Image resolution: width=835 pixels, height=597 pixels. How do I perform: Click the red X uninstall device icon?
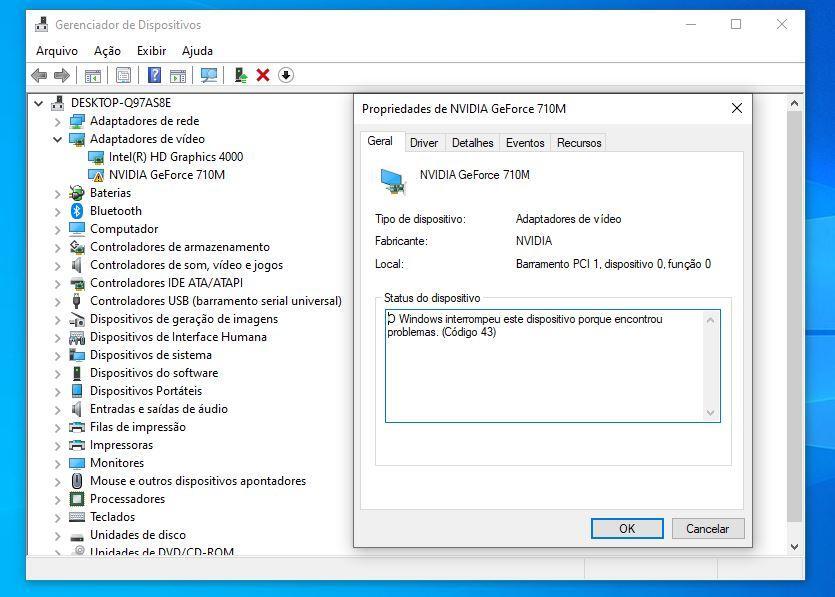(263, 75)
